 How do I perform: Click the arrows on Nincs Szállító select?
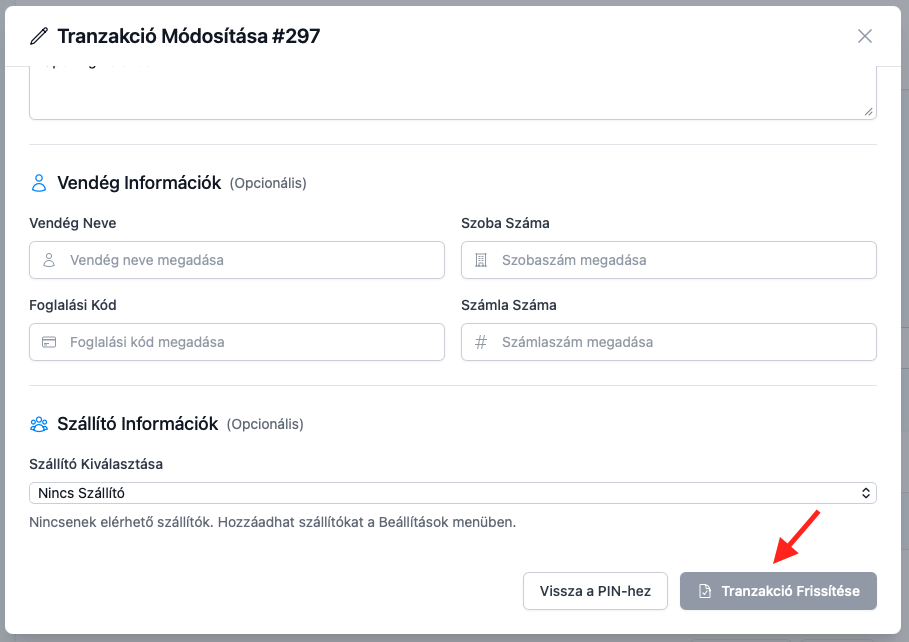(x=866, y=493)
